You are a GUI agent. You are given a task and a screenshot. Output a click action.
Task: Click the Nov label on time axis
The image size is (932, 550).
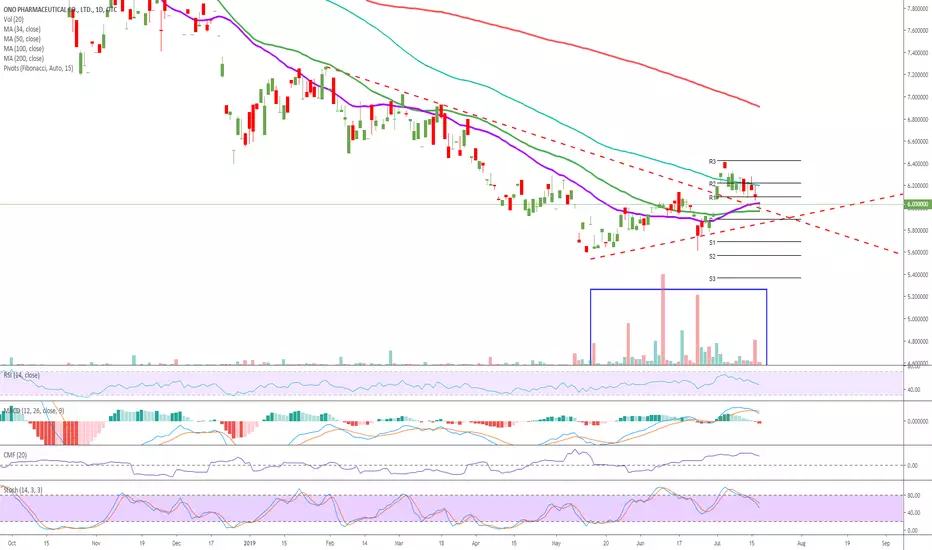[x=96, y=543]
